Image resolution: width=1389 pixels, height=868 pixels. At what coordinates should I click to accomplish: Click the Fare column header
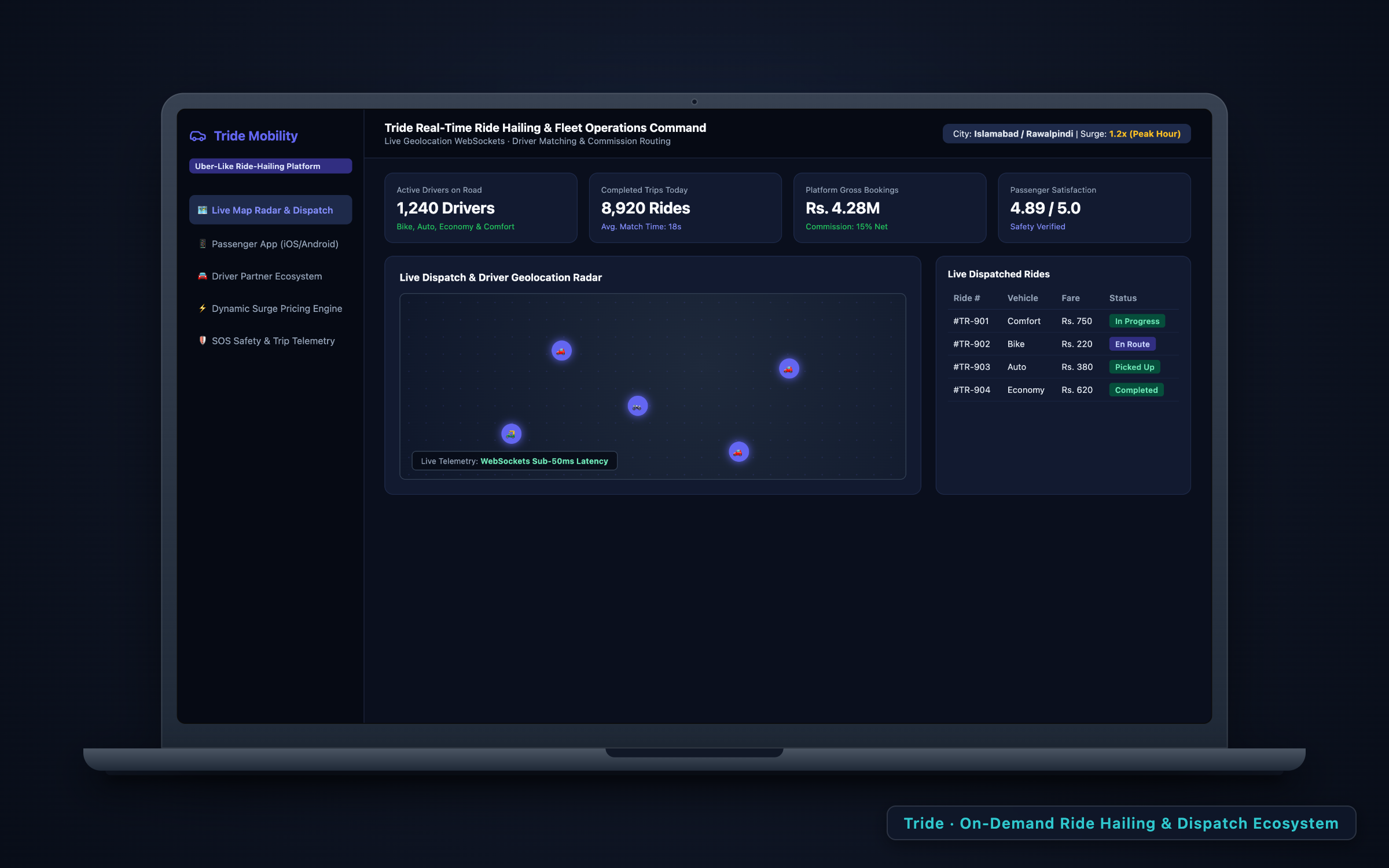coord(1070,298)
